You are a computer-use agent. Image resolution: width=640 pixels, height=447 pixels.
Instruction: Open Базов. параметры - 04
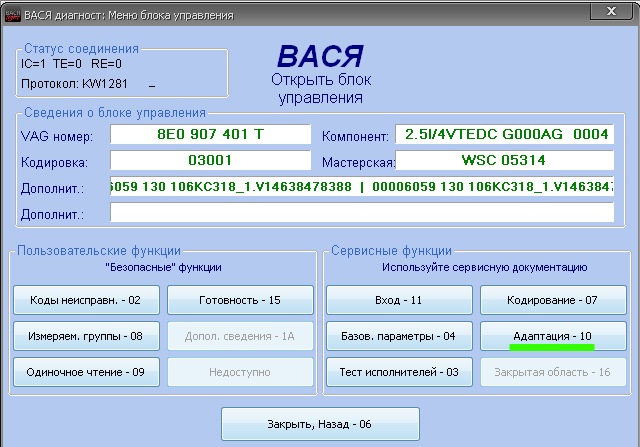click(x=399, y=336)
